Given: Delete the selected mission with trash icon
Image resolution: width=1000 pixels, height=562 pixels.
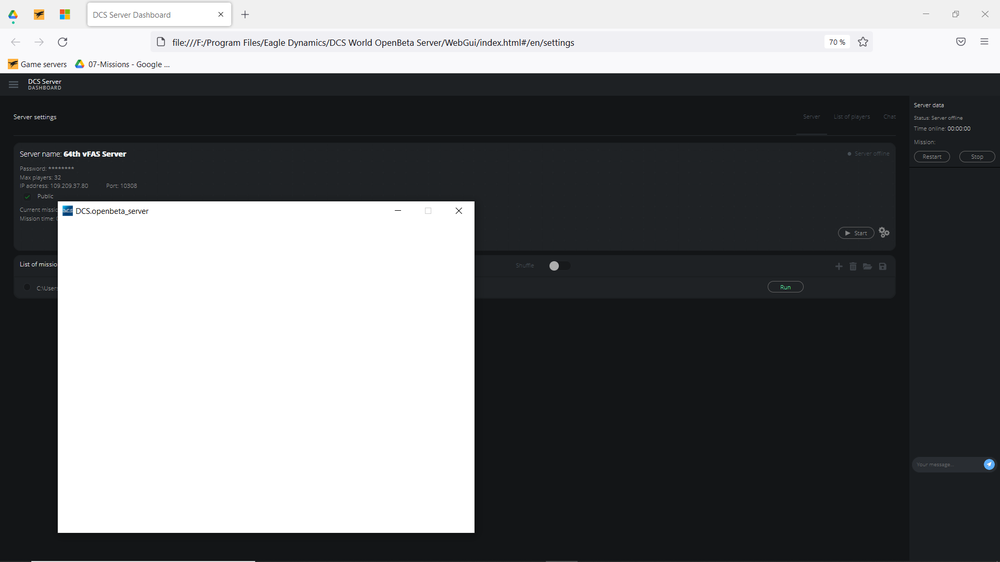Looking at the screenshot, I should [x=853, y=266].
